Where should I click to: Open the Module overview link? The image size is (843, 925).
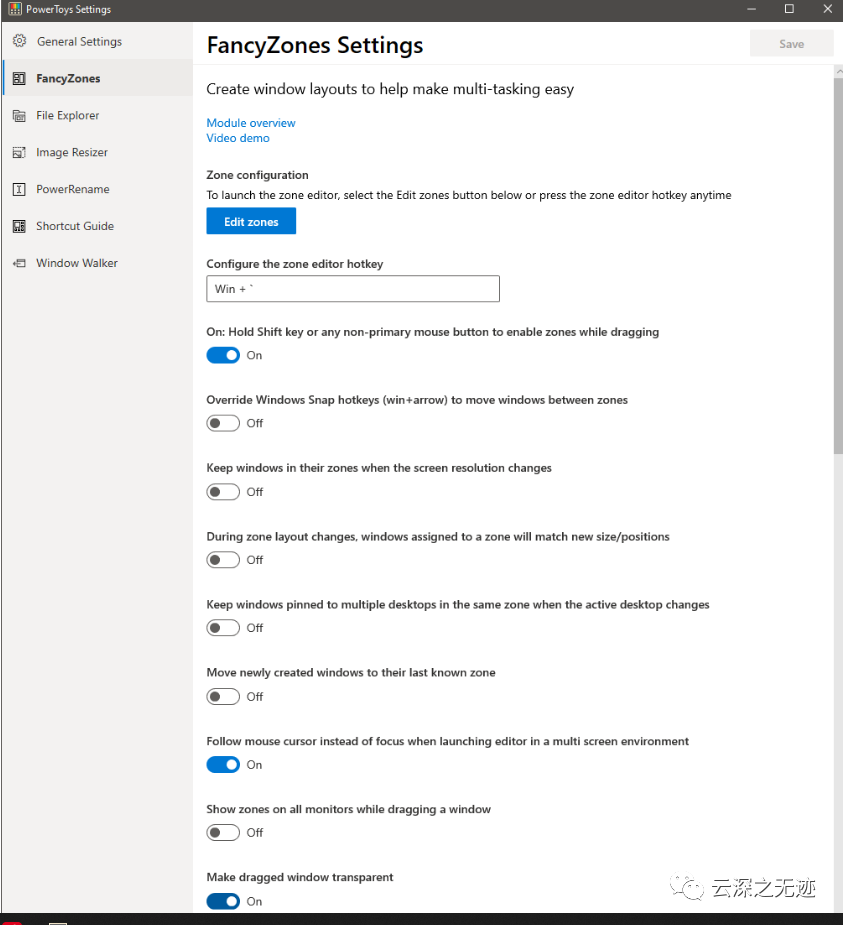coord(250,122)
